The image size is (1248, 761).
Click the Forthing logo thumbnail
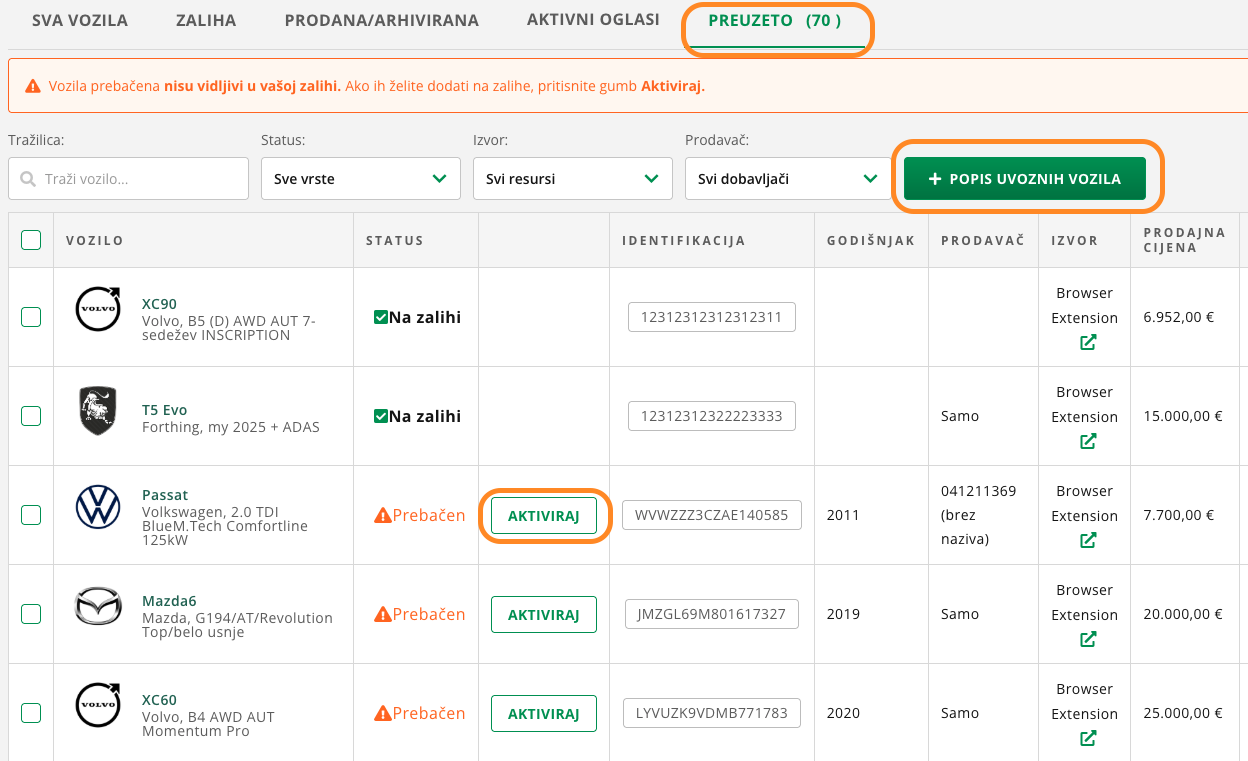98,410
